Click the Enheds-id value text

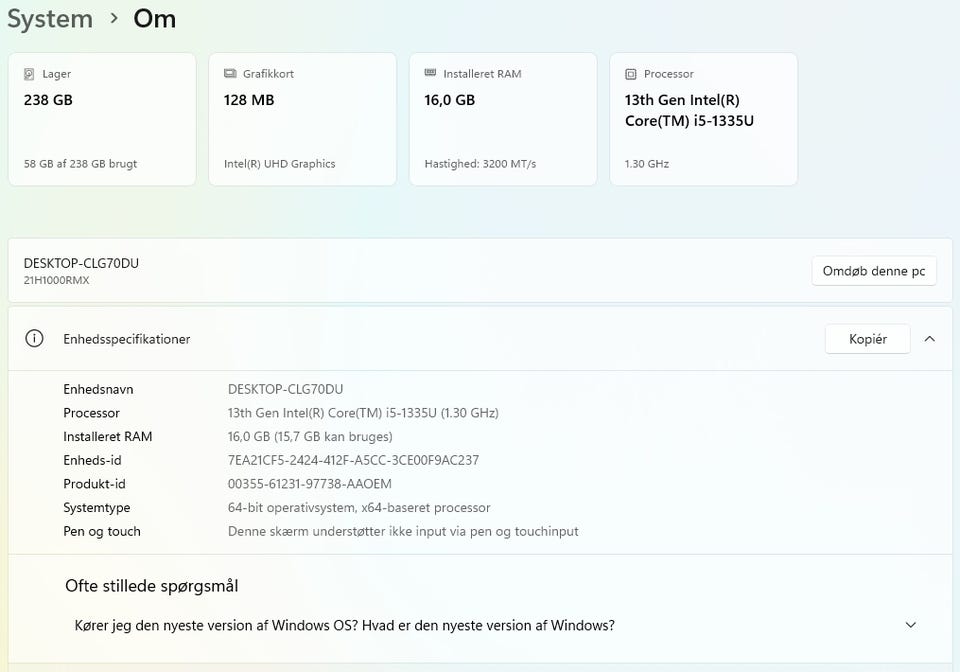tap(353, 460)
